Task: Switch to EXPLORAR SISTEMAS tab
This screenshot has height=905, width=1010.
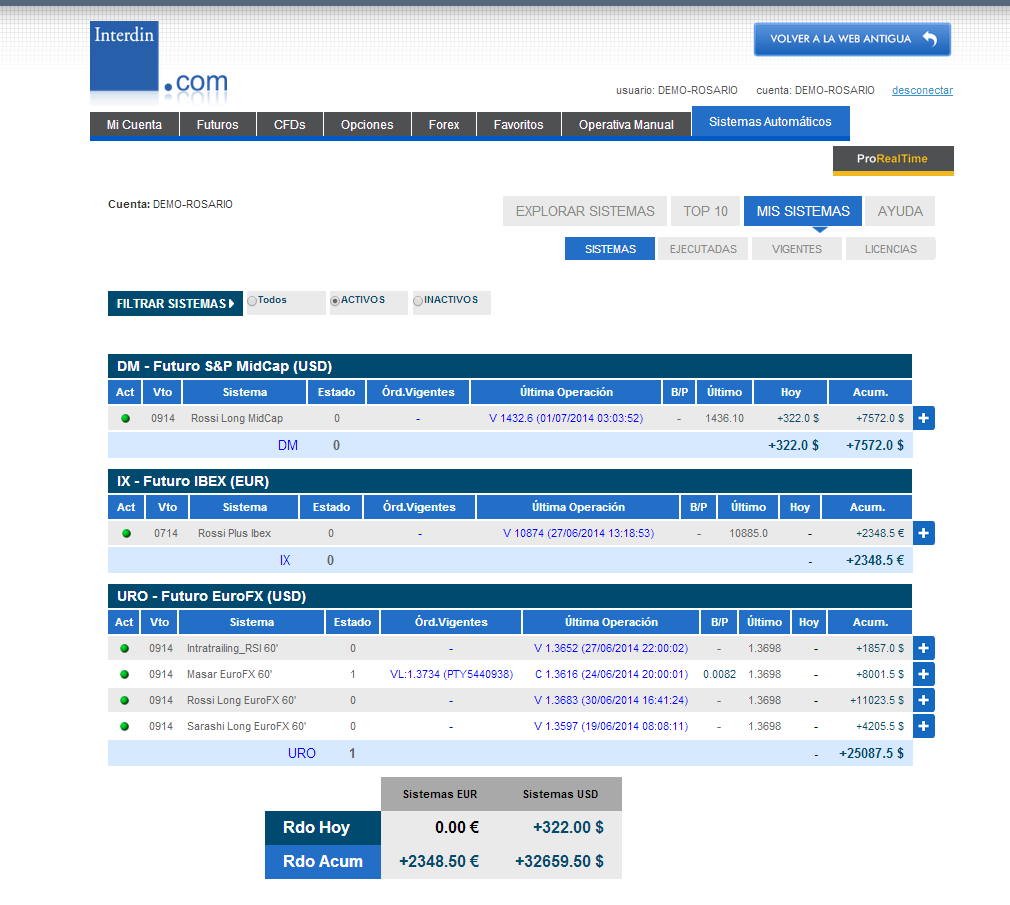Action: pyautogui.click(x=585, y=211)
